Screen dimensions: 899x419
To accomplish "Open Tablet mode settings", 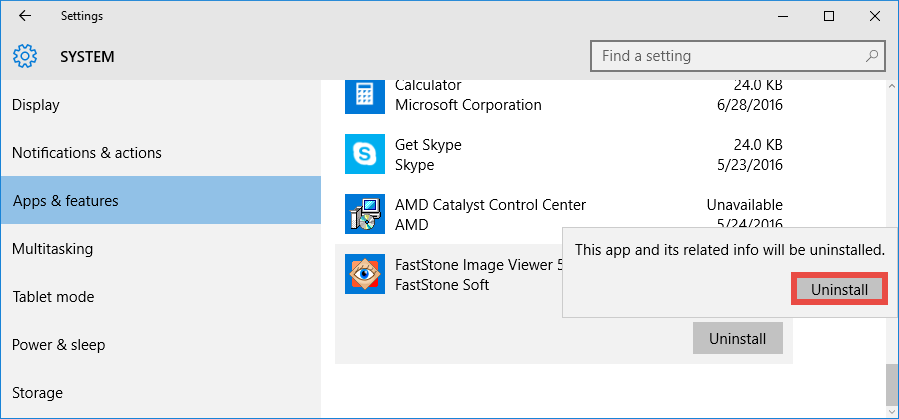I will click(x=161, y=297).
